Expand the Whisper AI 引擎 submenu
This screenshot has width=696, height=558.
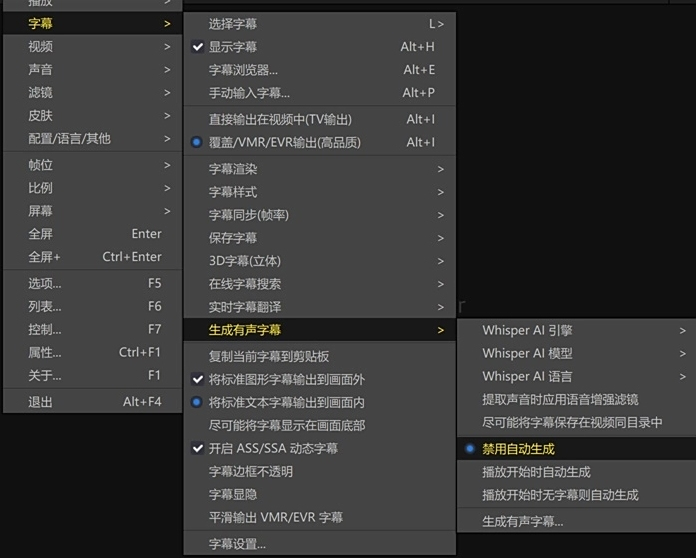(x=527, y=330)
